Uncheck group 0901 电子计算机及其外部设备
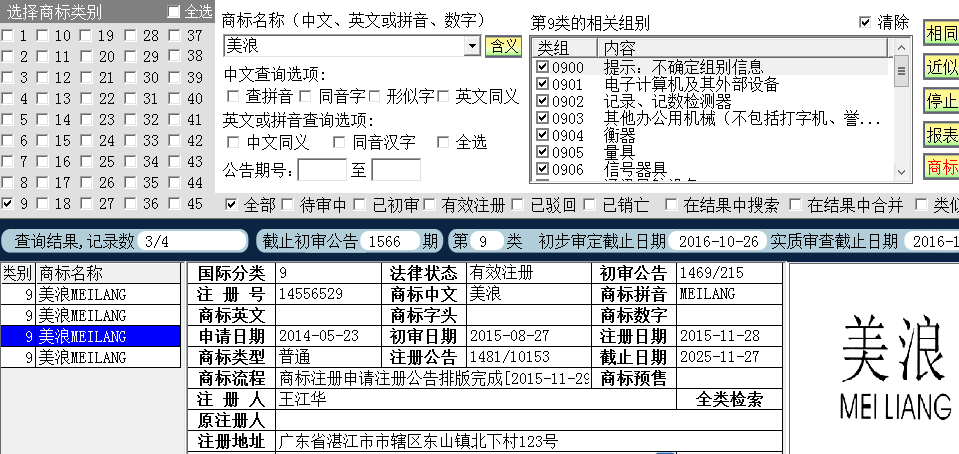This screenshot has width=959, height=454. coord(542,83)
